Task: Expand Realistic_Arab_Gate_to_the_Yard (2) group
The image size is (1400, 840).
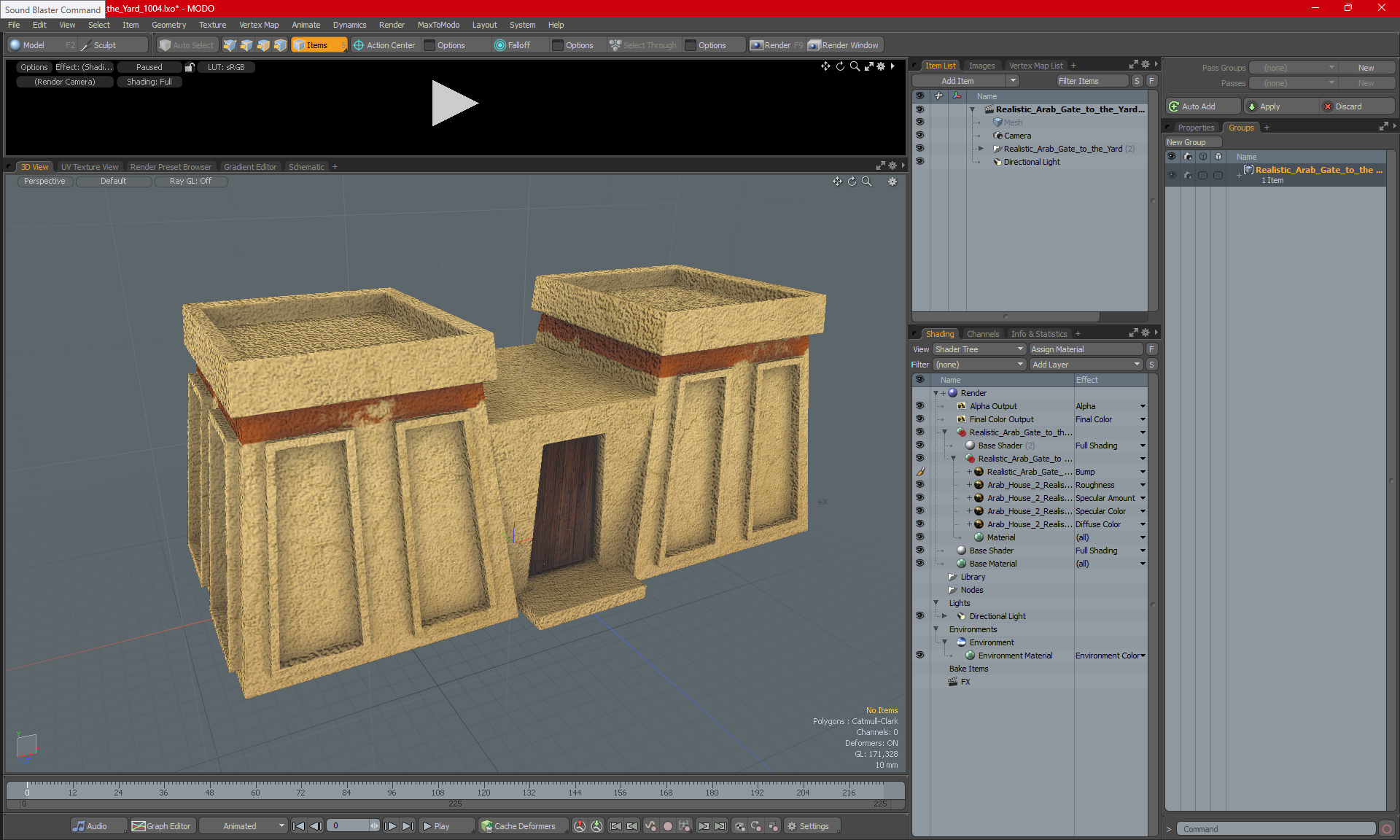Action: [x=981, y=149]
